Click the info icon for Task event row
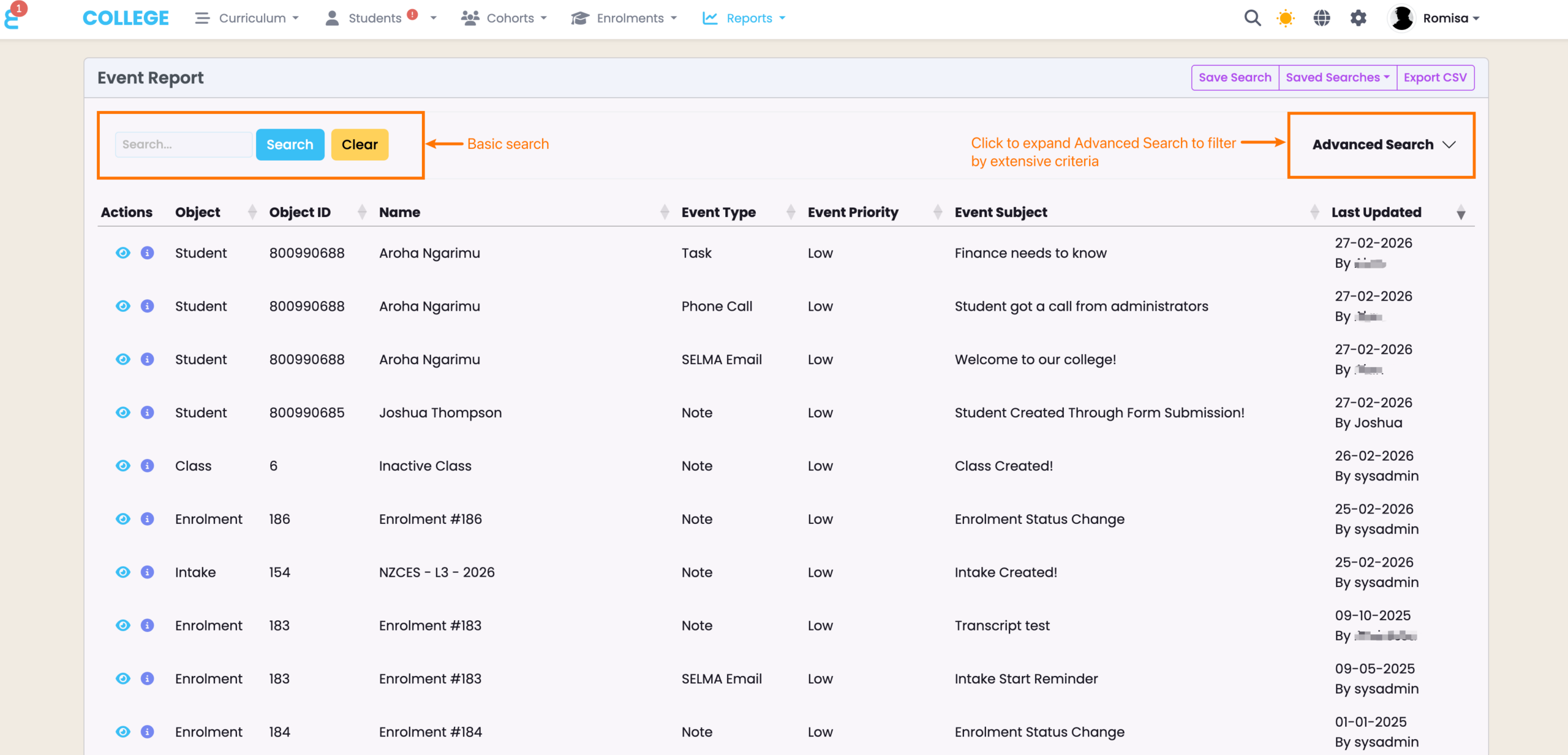Image resolution: width=1568 pixels, height=755 pixels. tap(147, 253)
